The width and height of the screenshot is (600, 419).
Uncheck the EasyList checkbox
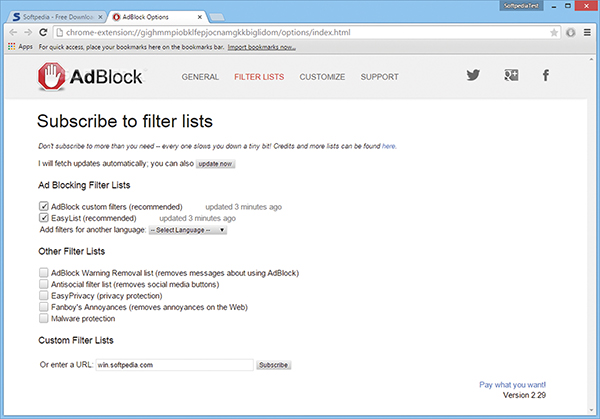43,218
